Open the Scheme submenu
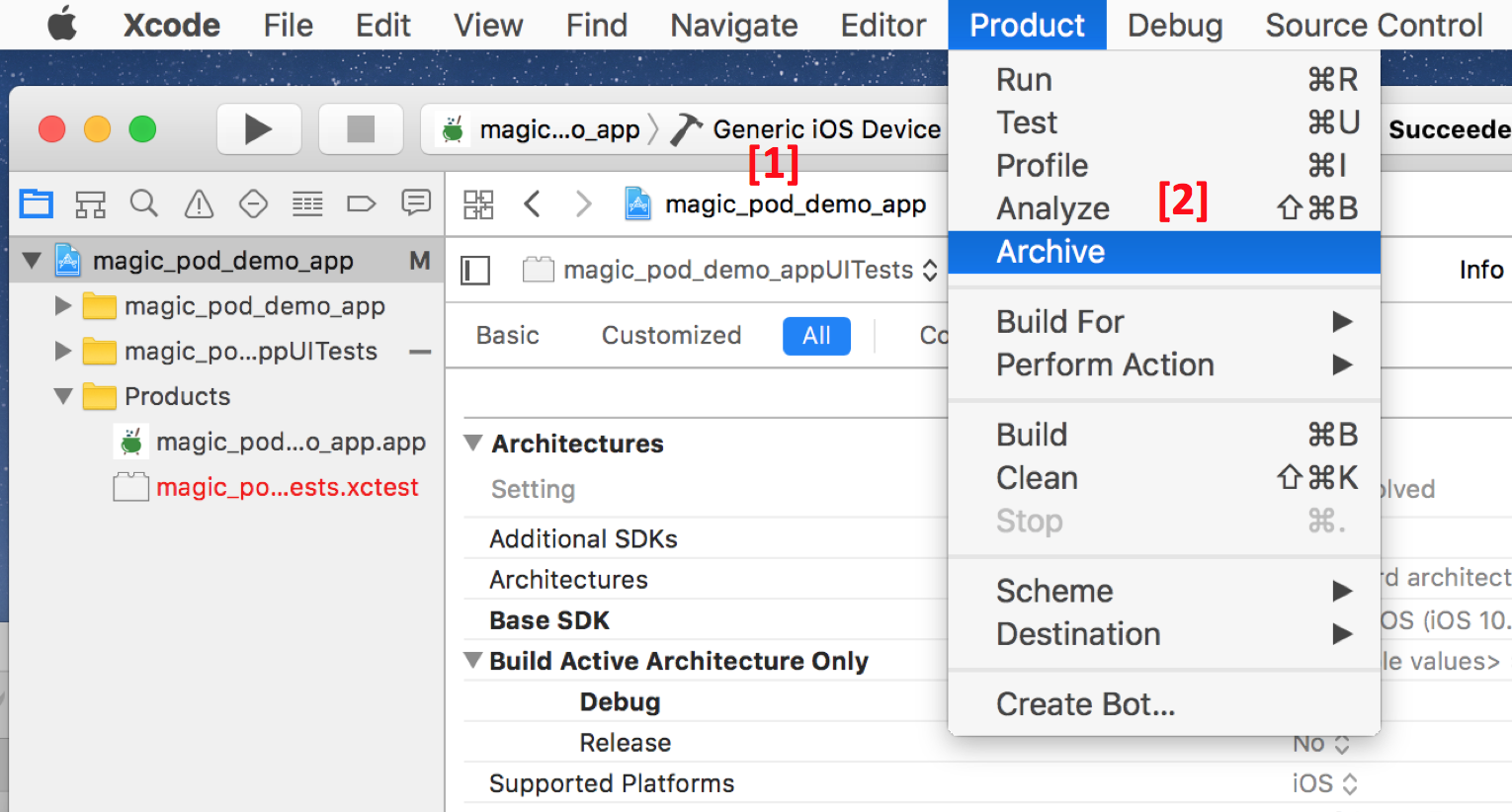This screenshot has height=812, width=1512. tap(1164, 591)
